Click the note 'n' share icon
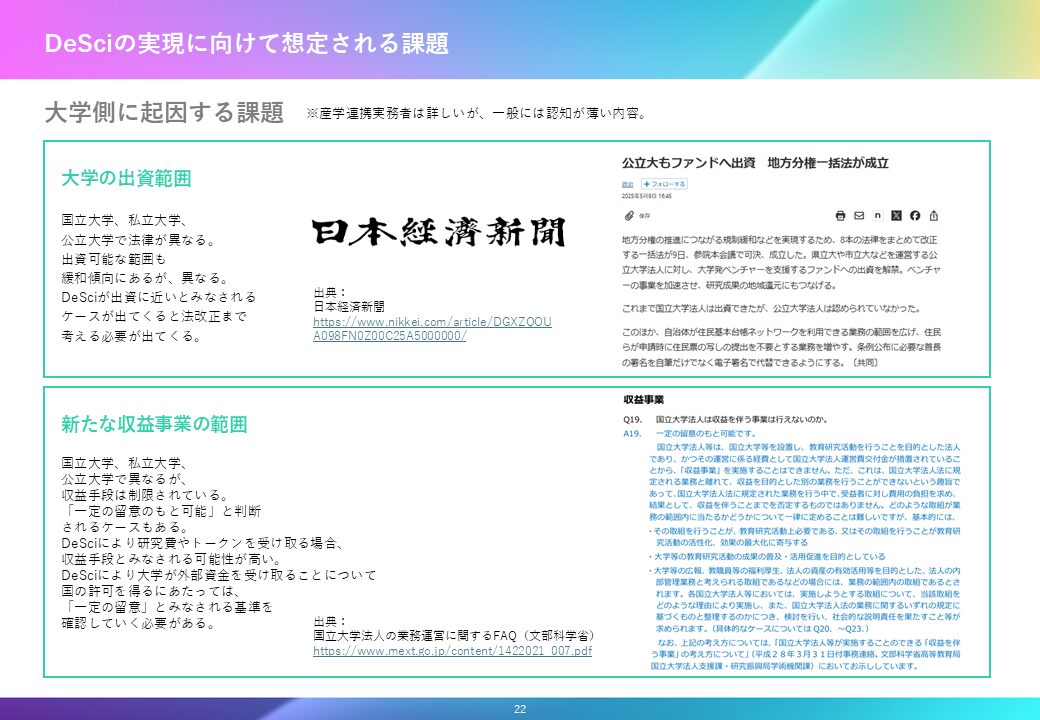This screenshot has height=720, width=1040. 877,215
